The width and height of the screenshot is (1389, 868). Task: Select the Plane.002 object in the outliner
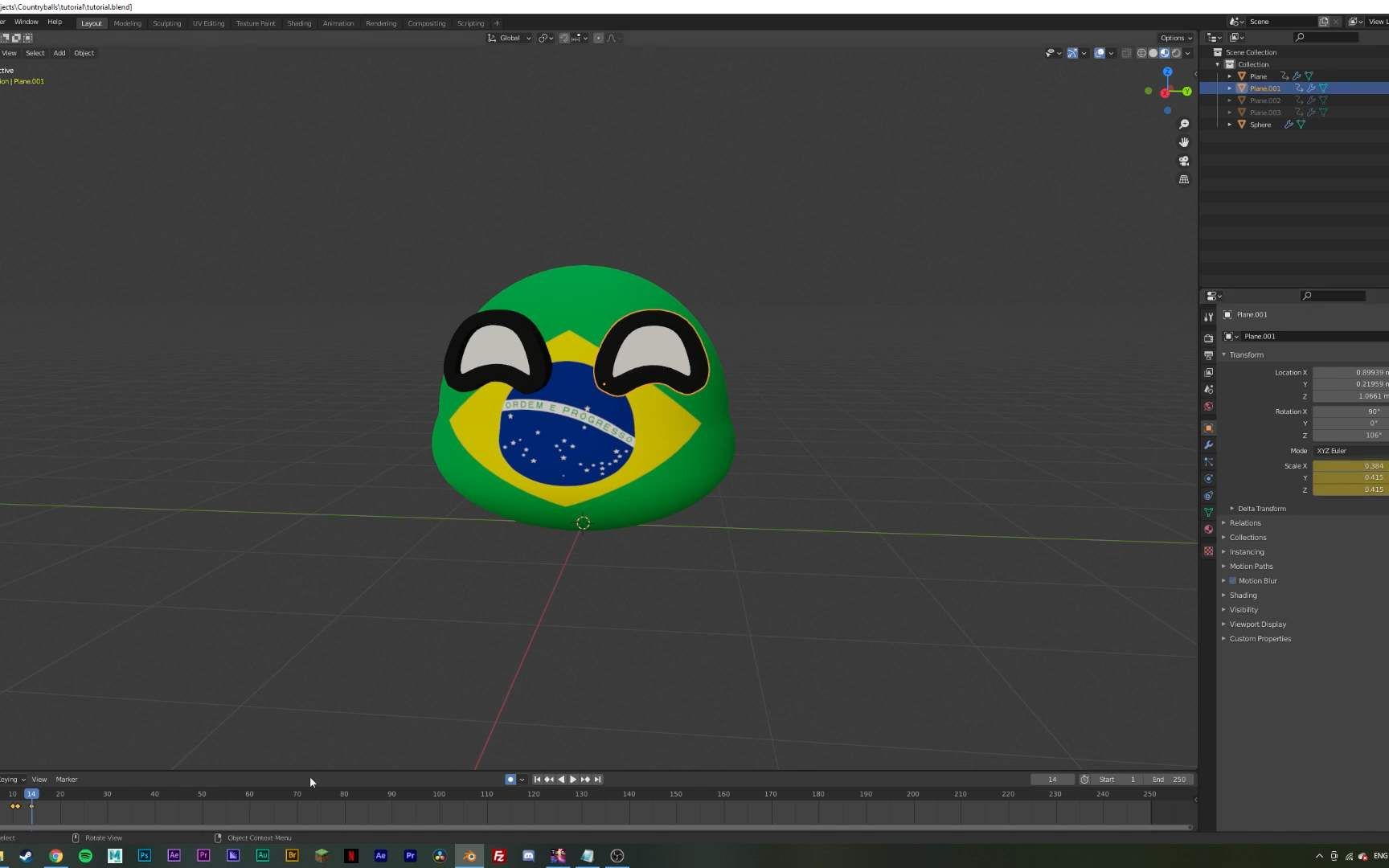[x=1265, y=100]
